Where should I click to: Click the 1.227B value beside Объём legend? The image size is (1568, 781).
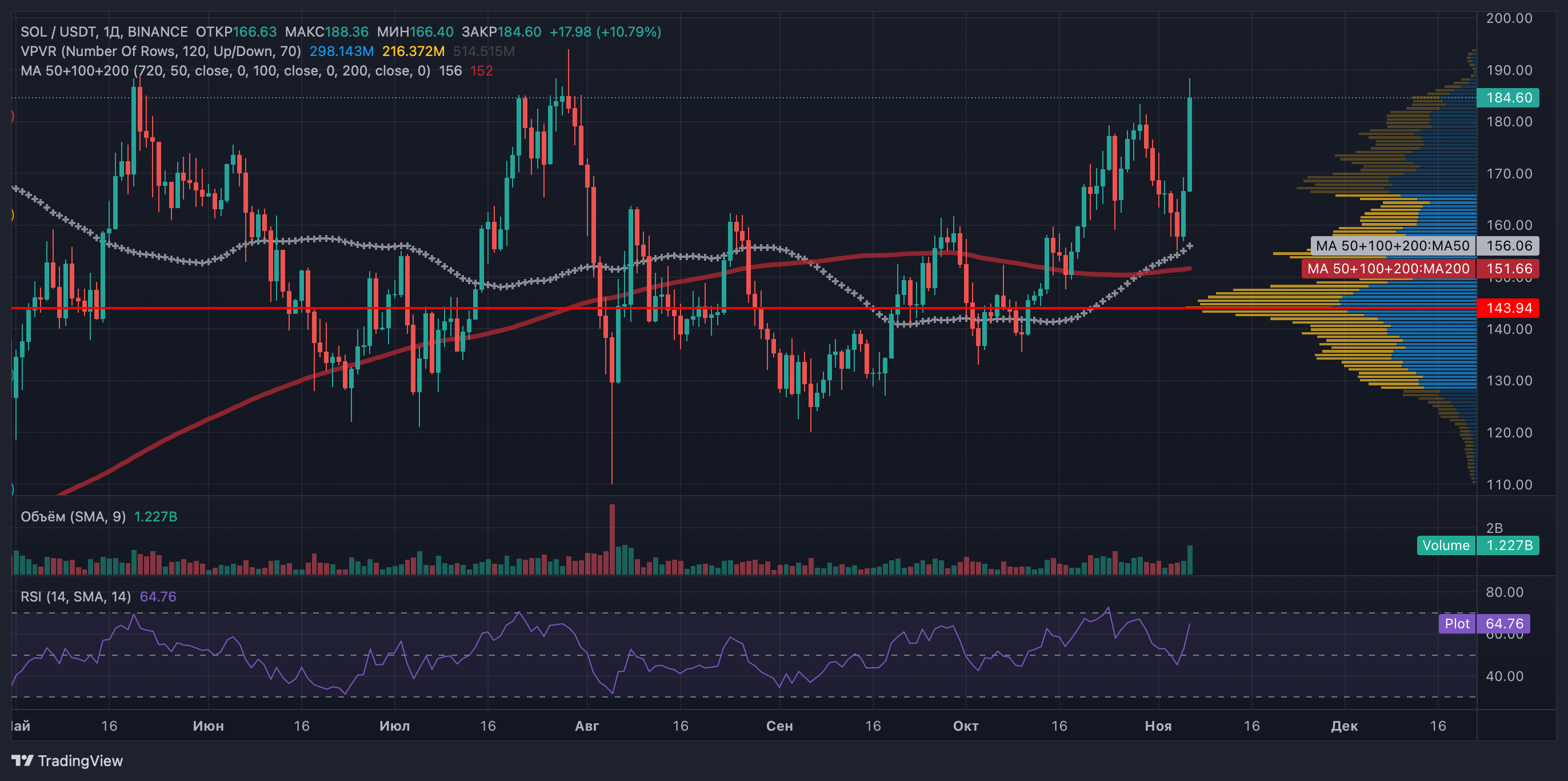155,517
